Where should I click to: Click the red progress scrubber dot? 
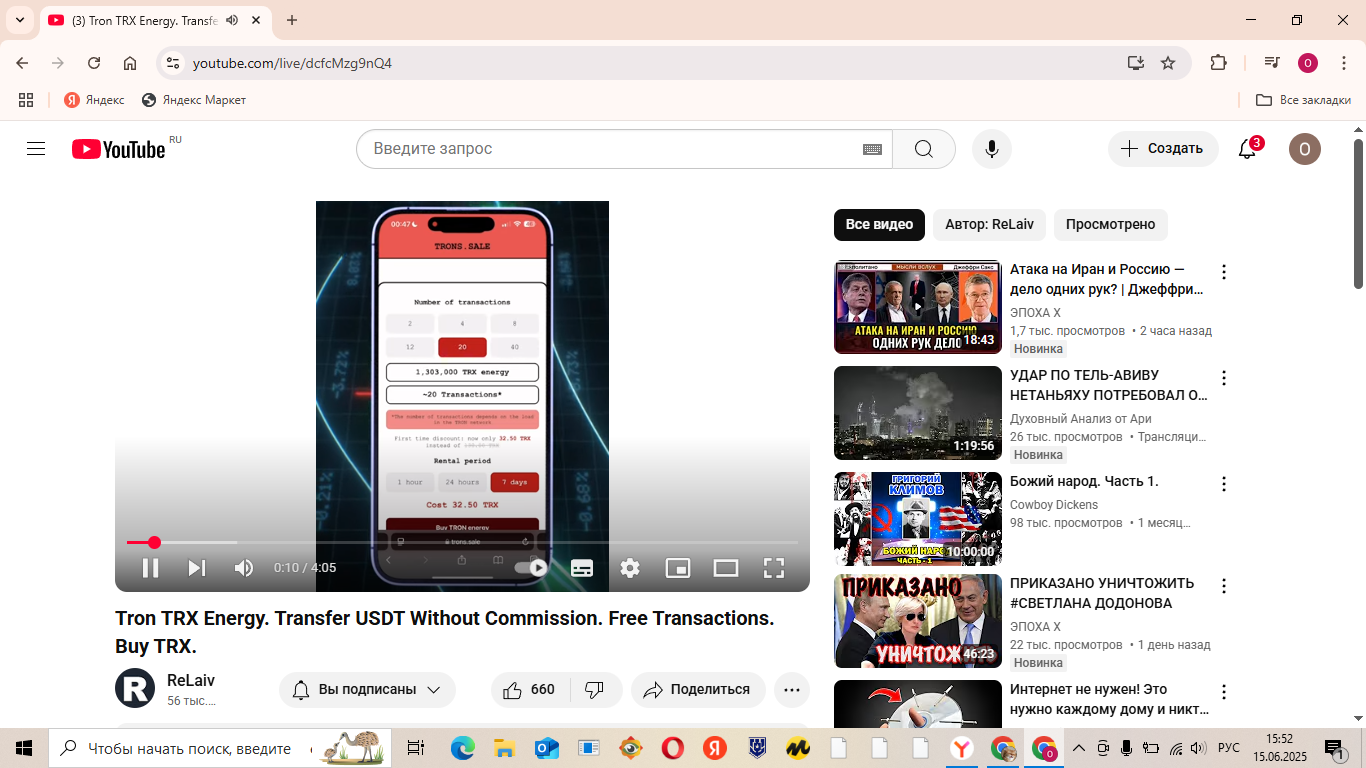tap(154, 542)
